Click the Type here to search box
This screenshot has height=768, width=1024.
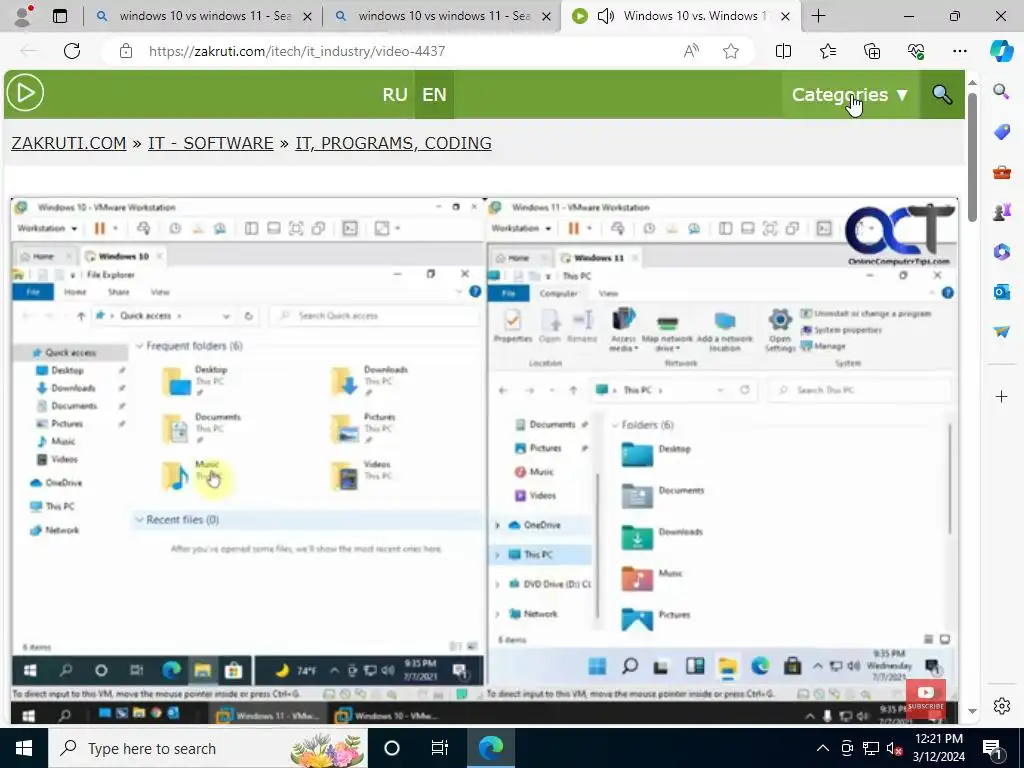[x=208, y=748]
